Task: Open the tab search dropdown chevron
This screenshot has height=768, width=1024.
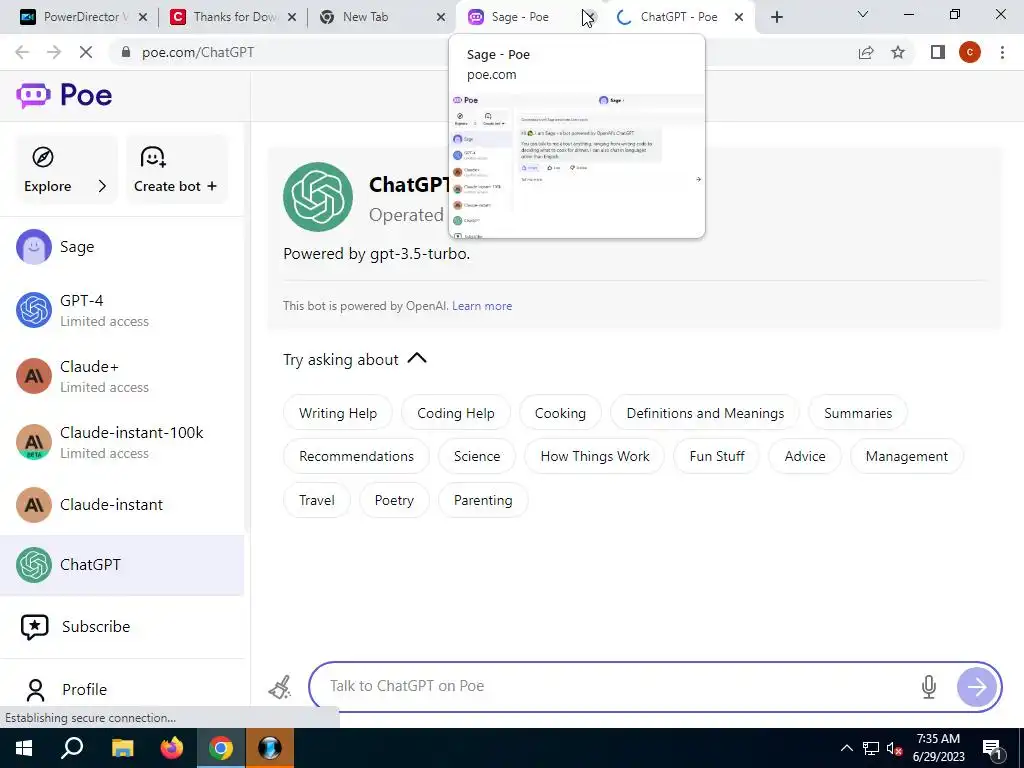Action: [x=863, y=14]
